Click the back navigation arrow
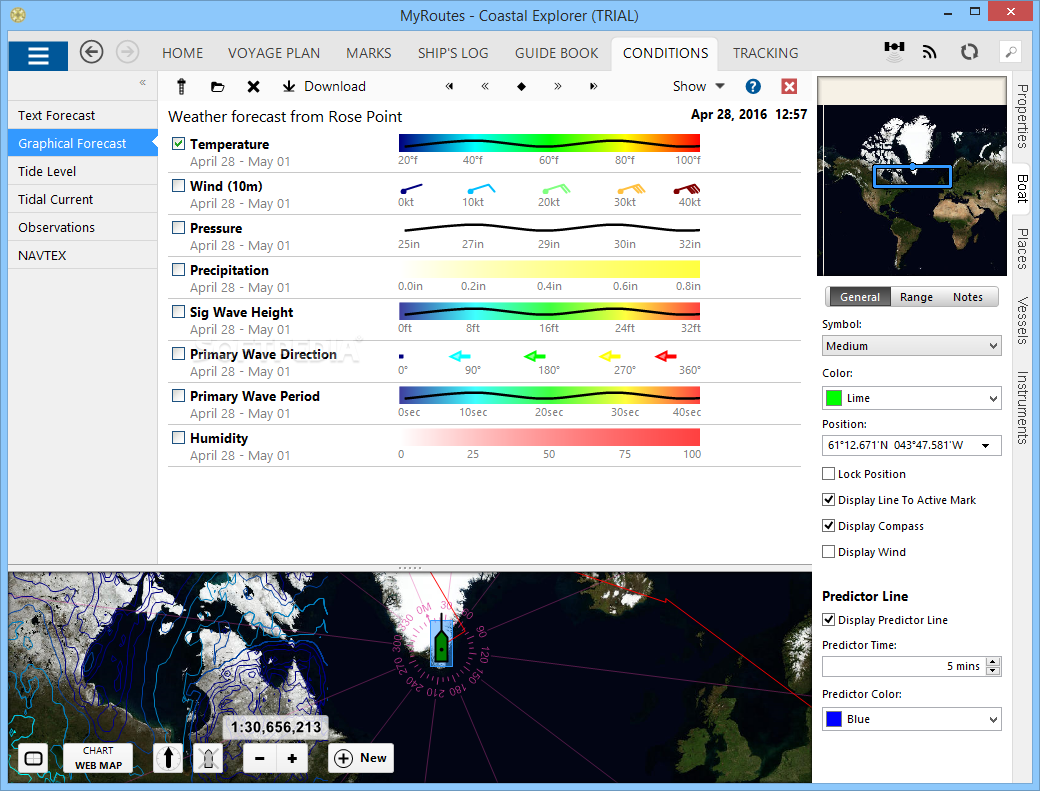This screenshot has width=1040, height=791. click(x=92, y=52)
